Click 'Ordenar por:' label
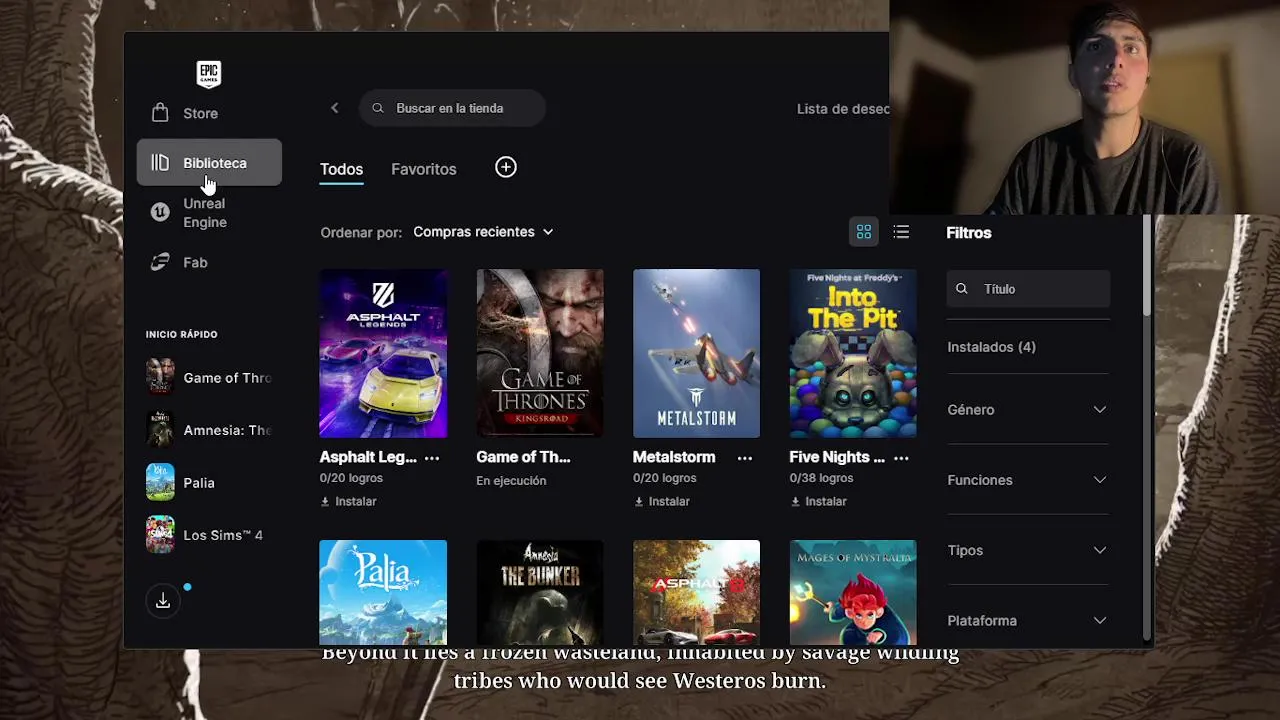 361,232
